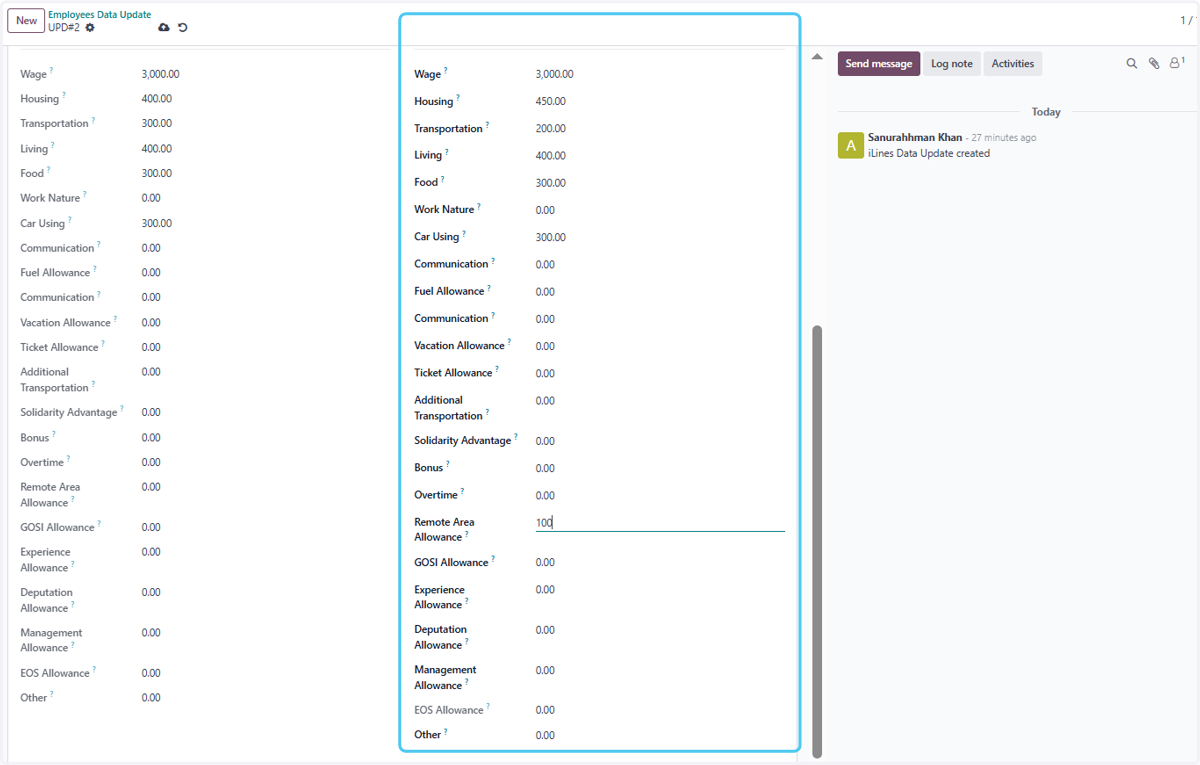Attach a file via the paperclip icon
This screenshot has height=765, width=1200.
[1153, 63]
